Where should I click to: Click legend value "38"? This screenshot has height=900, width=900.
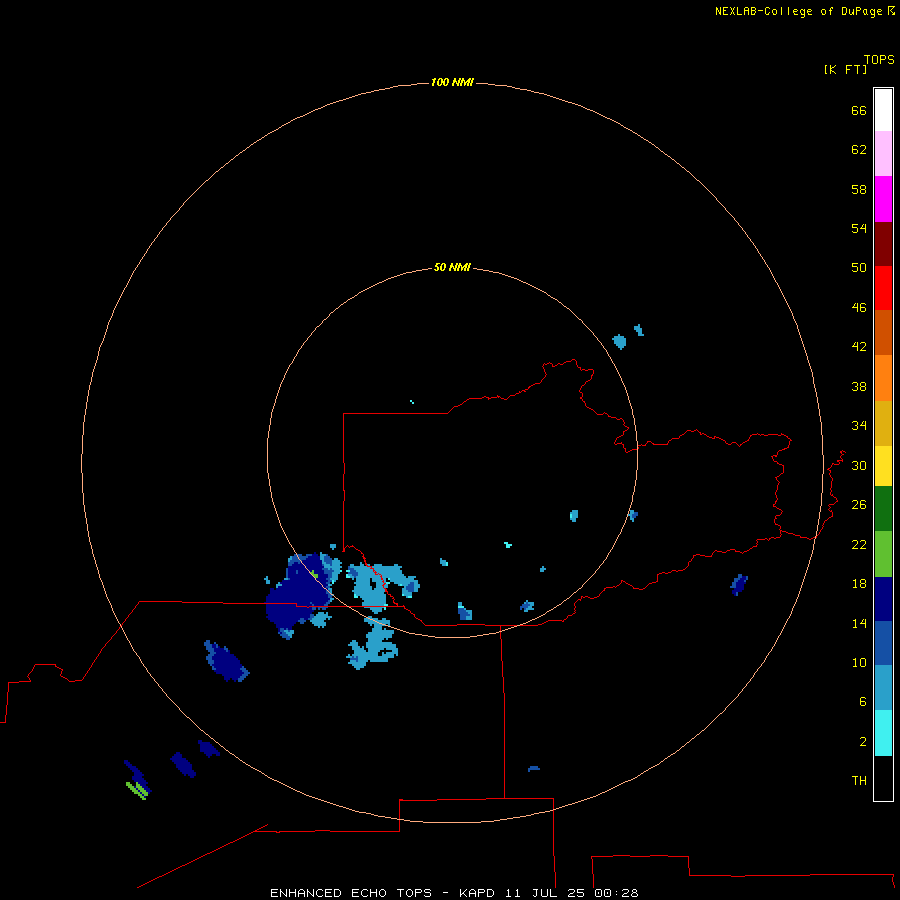(x=859, y=387)
